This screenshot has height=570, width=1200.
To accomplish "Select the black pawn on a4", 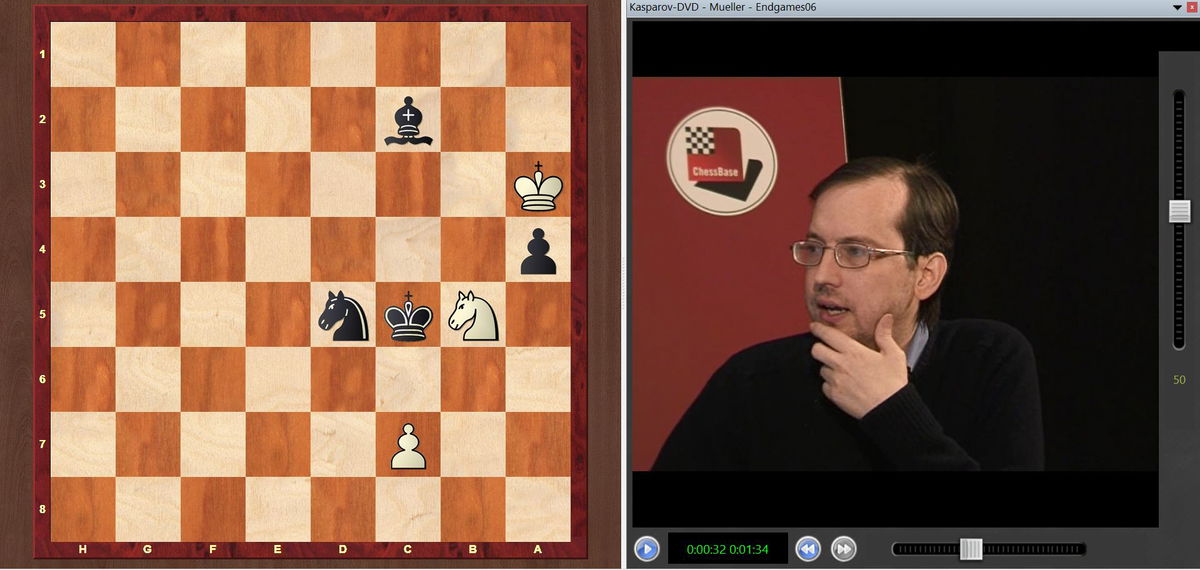I will tap(539, 251).
